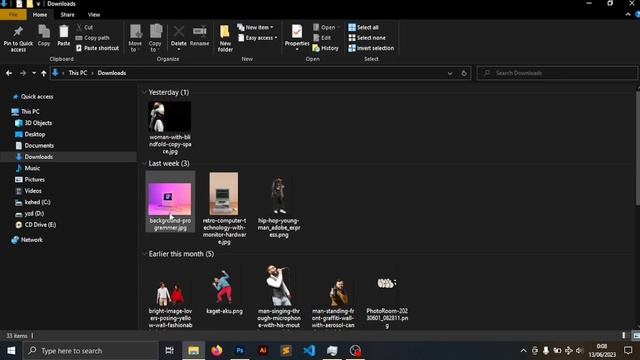
Task: Click the Pin to Quick access icon
Action: [18, 32]
